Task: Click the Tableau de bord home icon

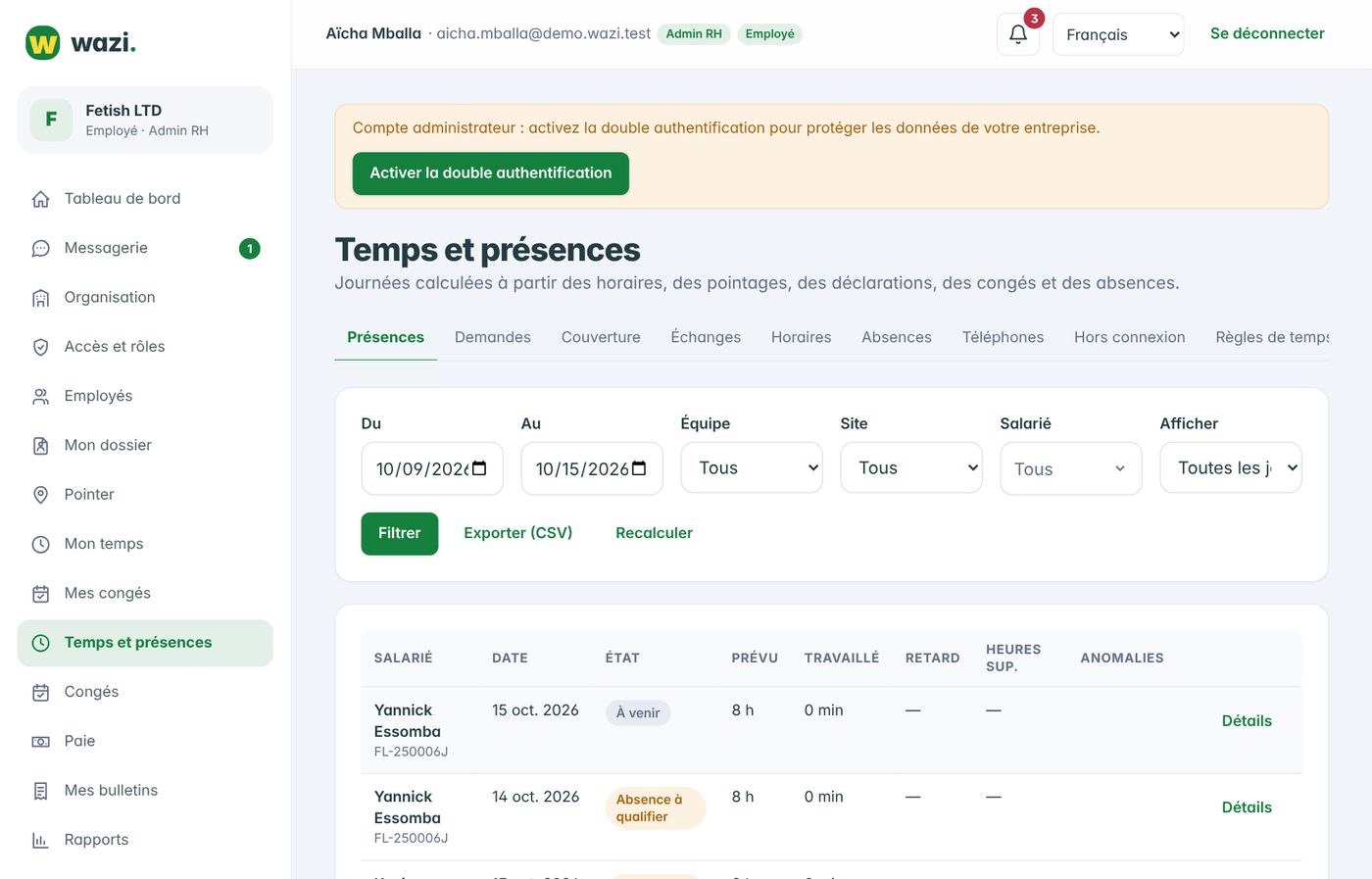Action: (x=40, y=199)
